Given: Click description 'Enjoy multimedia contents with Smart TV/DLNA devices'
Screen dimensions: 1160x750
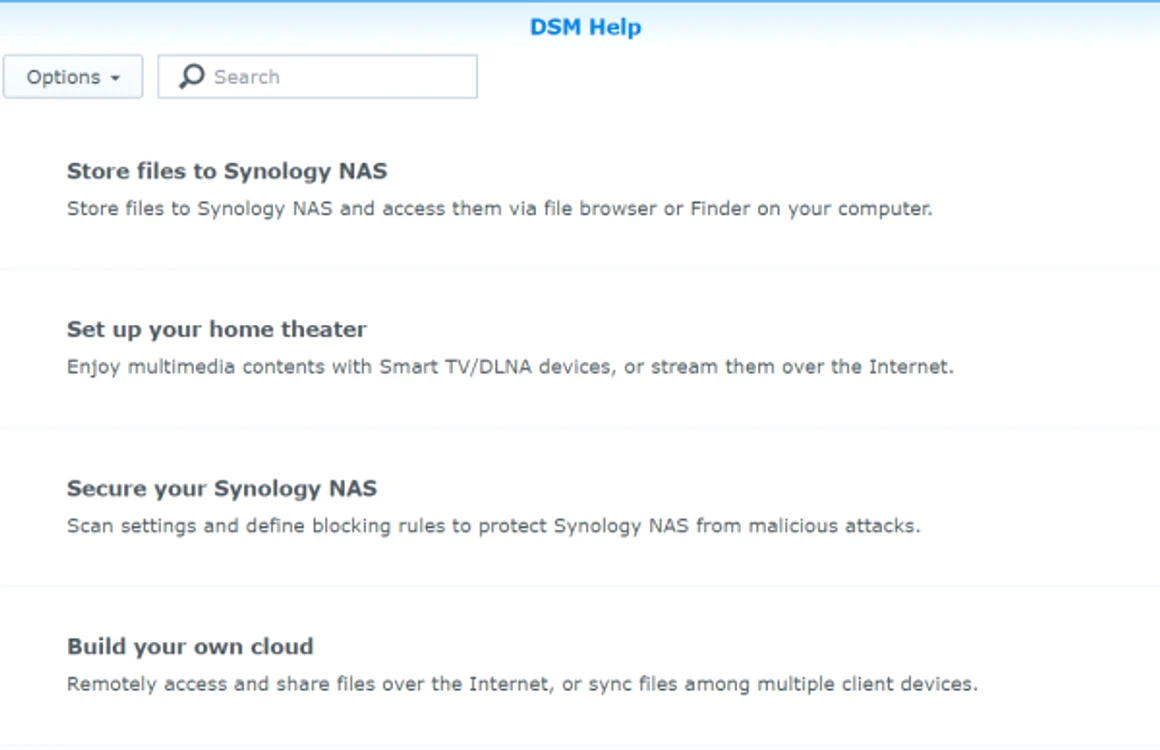Looking at the screenshot, I should (x=510, y=367).
